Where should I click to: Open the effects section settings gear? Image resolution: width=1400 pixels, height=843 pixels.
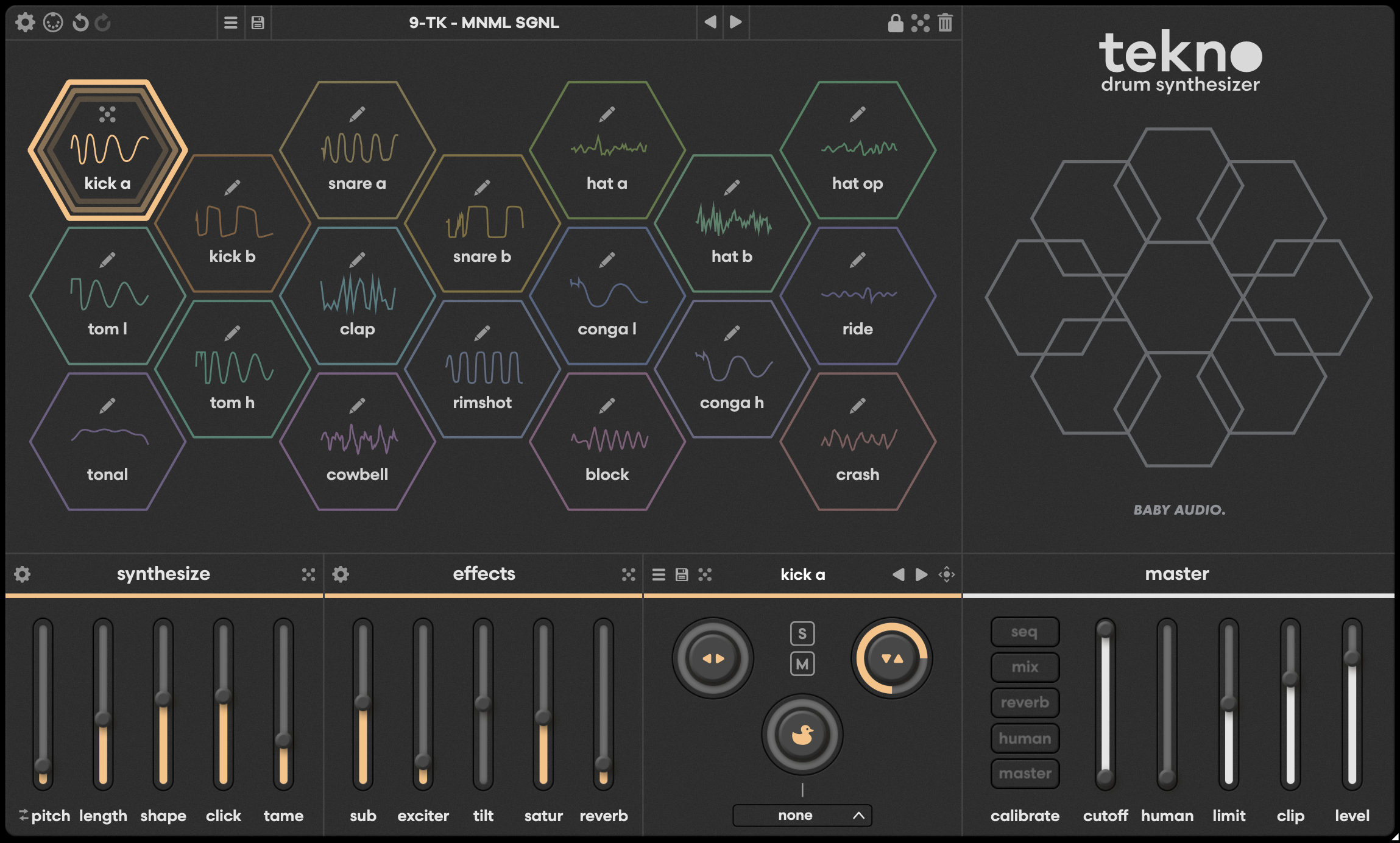(x=341, y=574)
